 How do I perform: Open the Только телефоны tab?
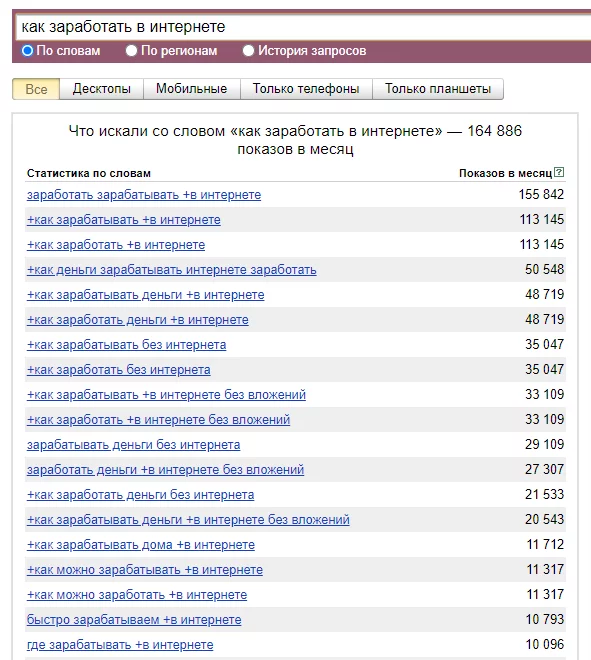[306, 89]
